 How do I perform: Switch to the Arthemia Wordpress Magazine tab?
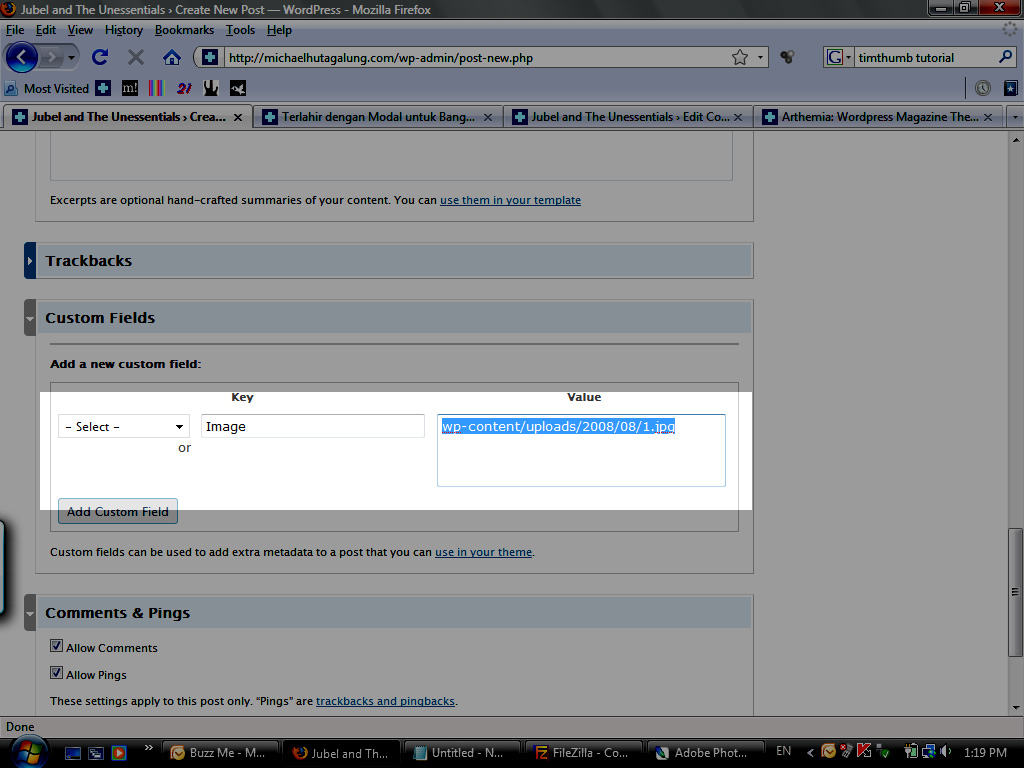pyautogui.click(x=878, y=117)
